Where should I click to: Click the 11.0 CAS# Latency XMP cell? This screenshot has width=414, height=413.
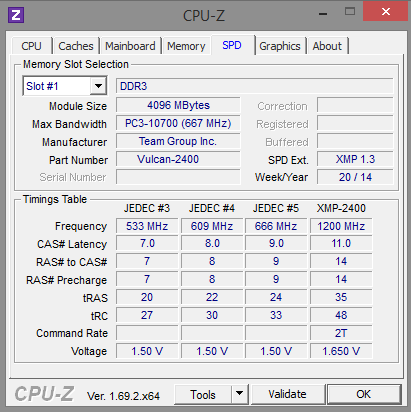click(341, 244)
